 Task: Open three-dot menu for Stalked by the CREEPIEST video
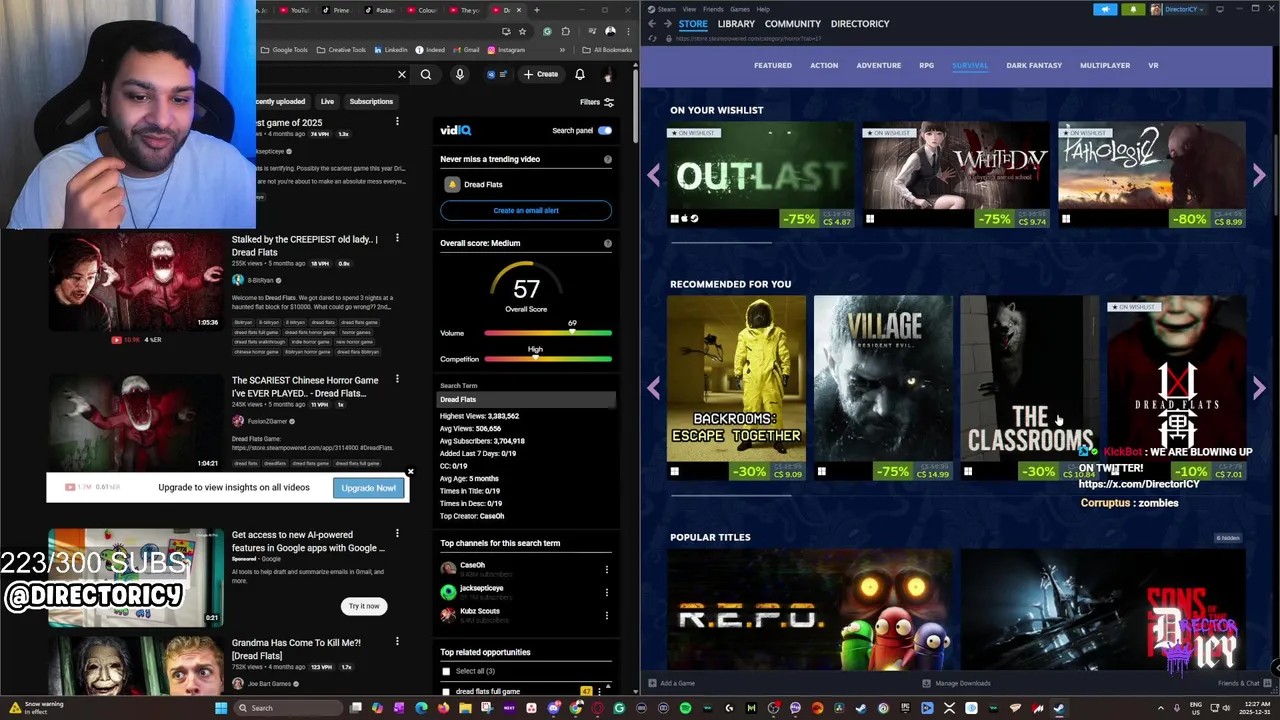pos(397,239)
